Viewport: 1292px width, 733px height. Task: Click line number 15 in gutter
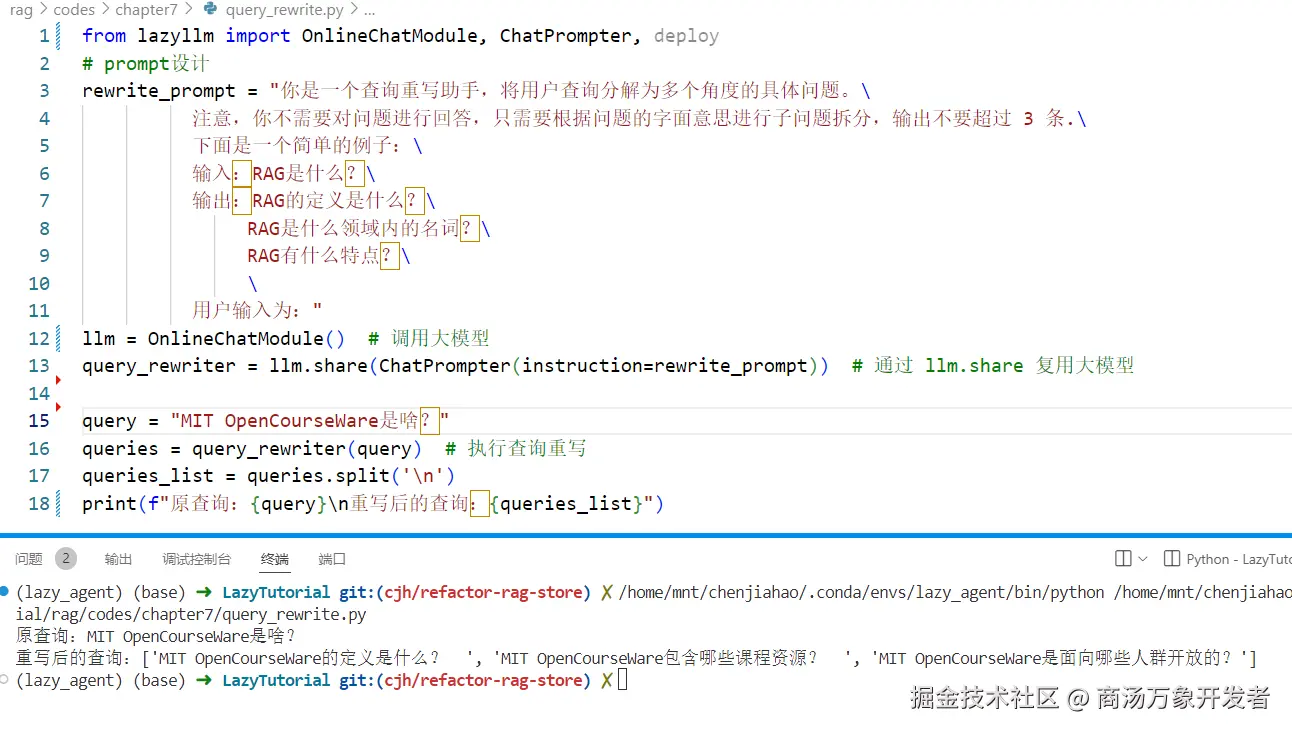[39, 420]
